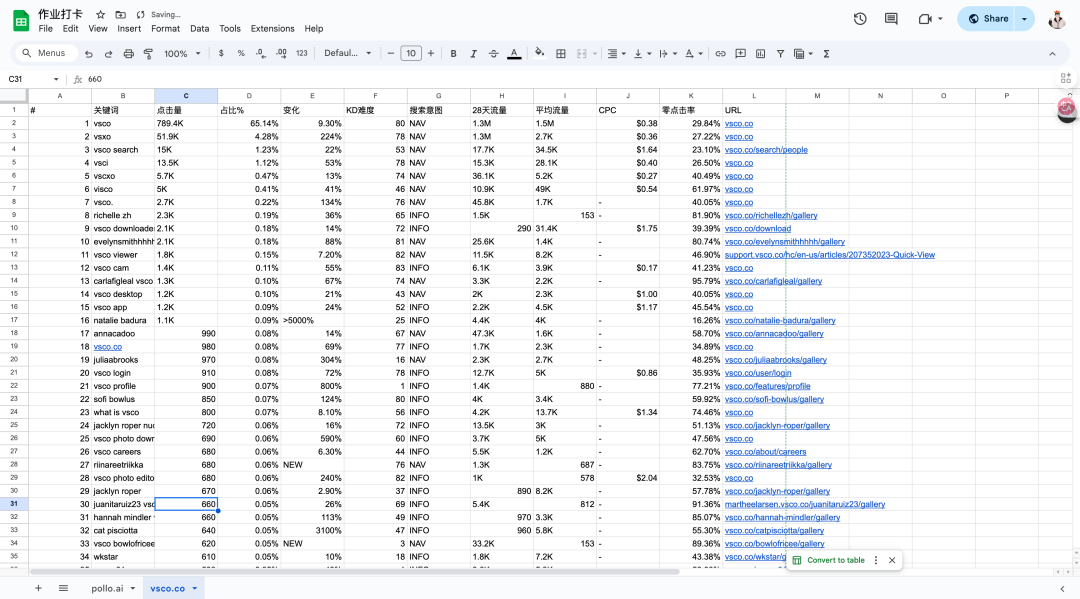
Task: Open the fill color picker
Action: (539, 53)
